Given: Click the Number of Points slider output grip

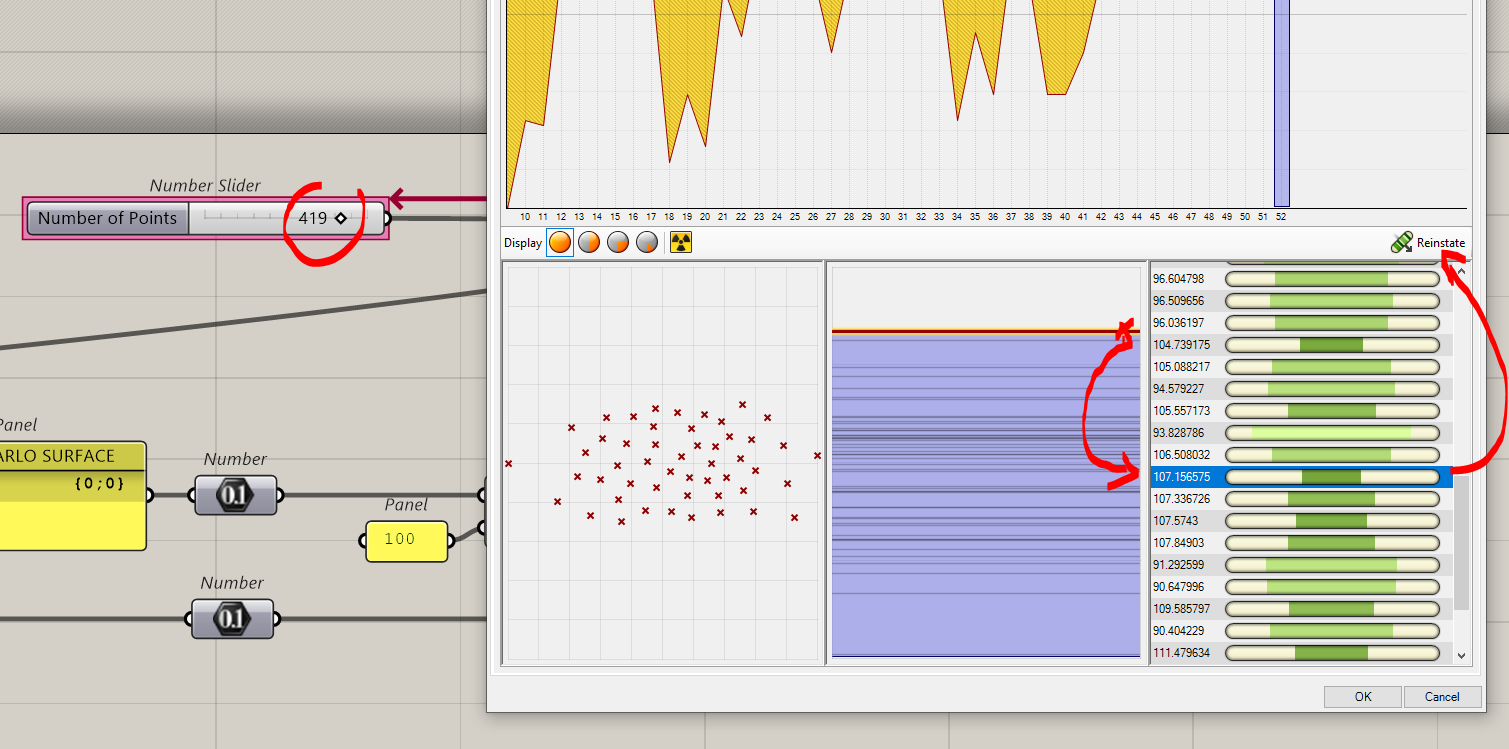Looking at the screenshot, I should tap(388, 218).
